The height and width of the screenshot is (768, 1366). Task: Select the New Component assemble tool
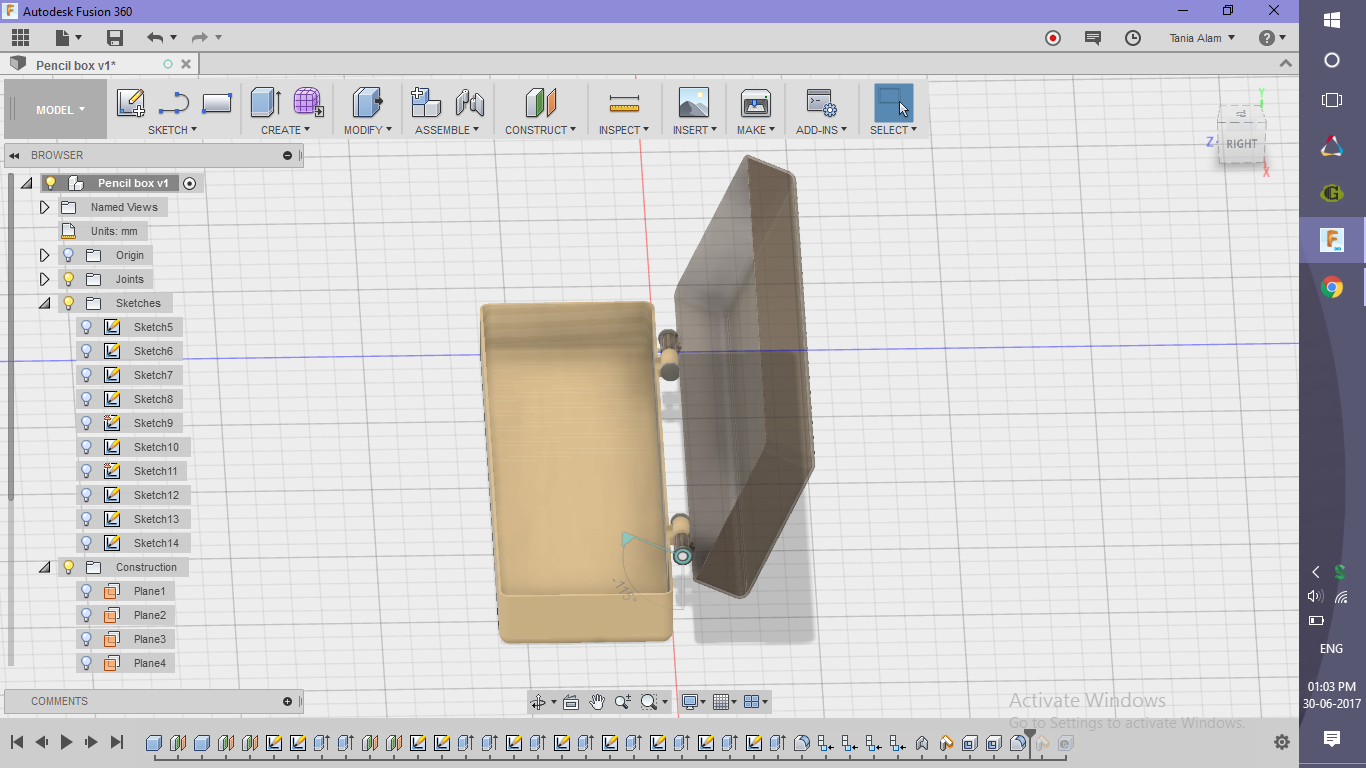426,103
